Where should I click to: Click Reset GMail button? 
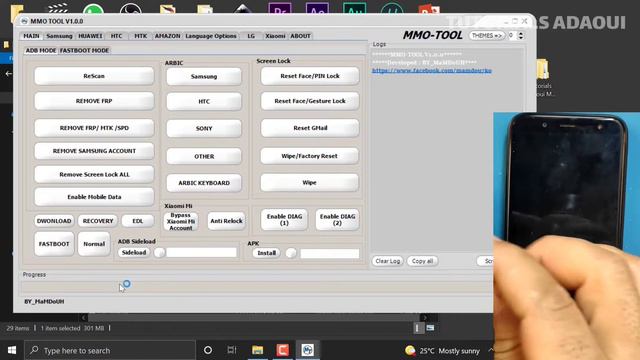pos(310,128)
